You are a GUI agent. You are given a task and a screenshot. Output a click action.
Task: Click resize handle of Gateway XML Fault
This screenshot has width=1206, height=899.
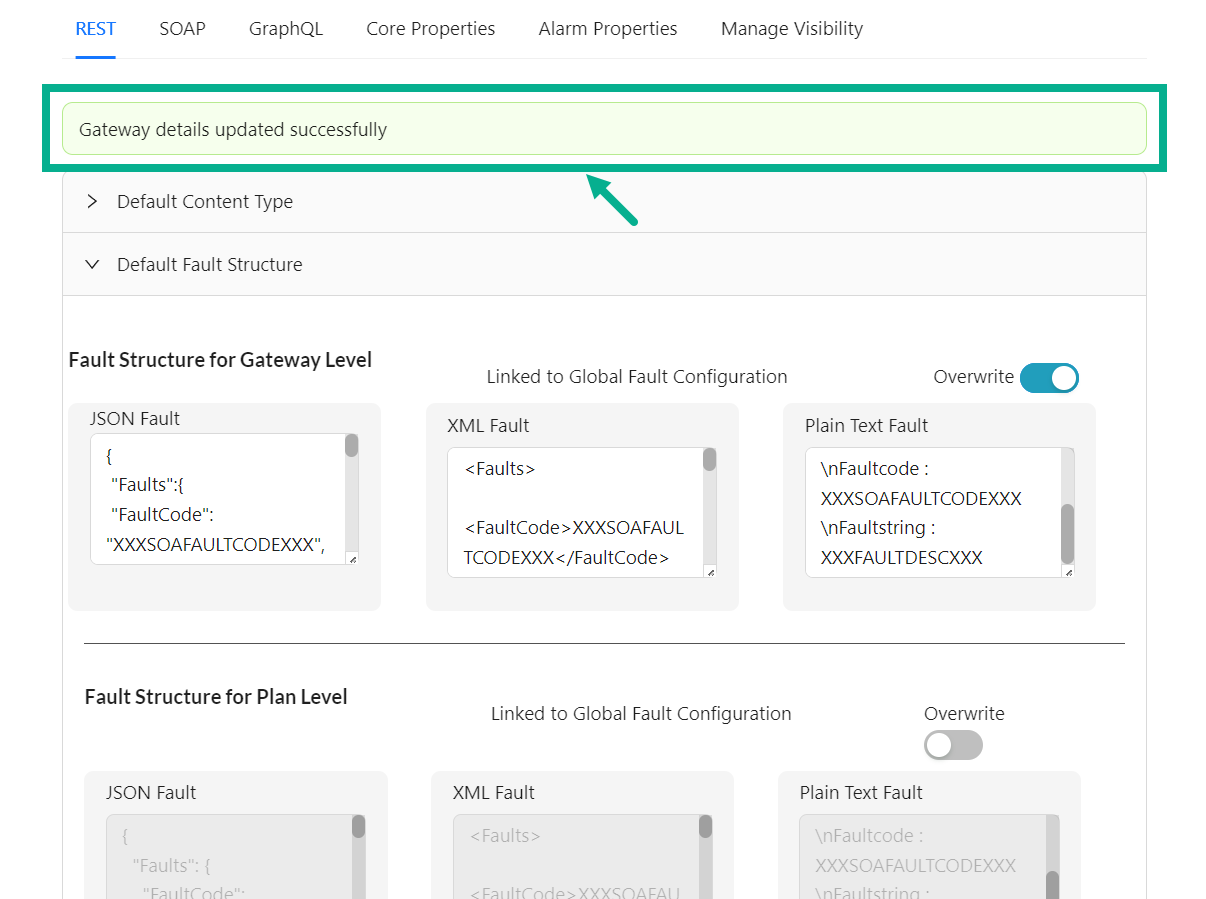pyautogui.click(x=710, y=572)
